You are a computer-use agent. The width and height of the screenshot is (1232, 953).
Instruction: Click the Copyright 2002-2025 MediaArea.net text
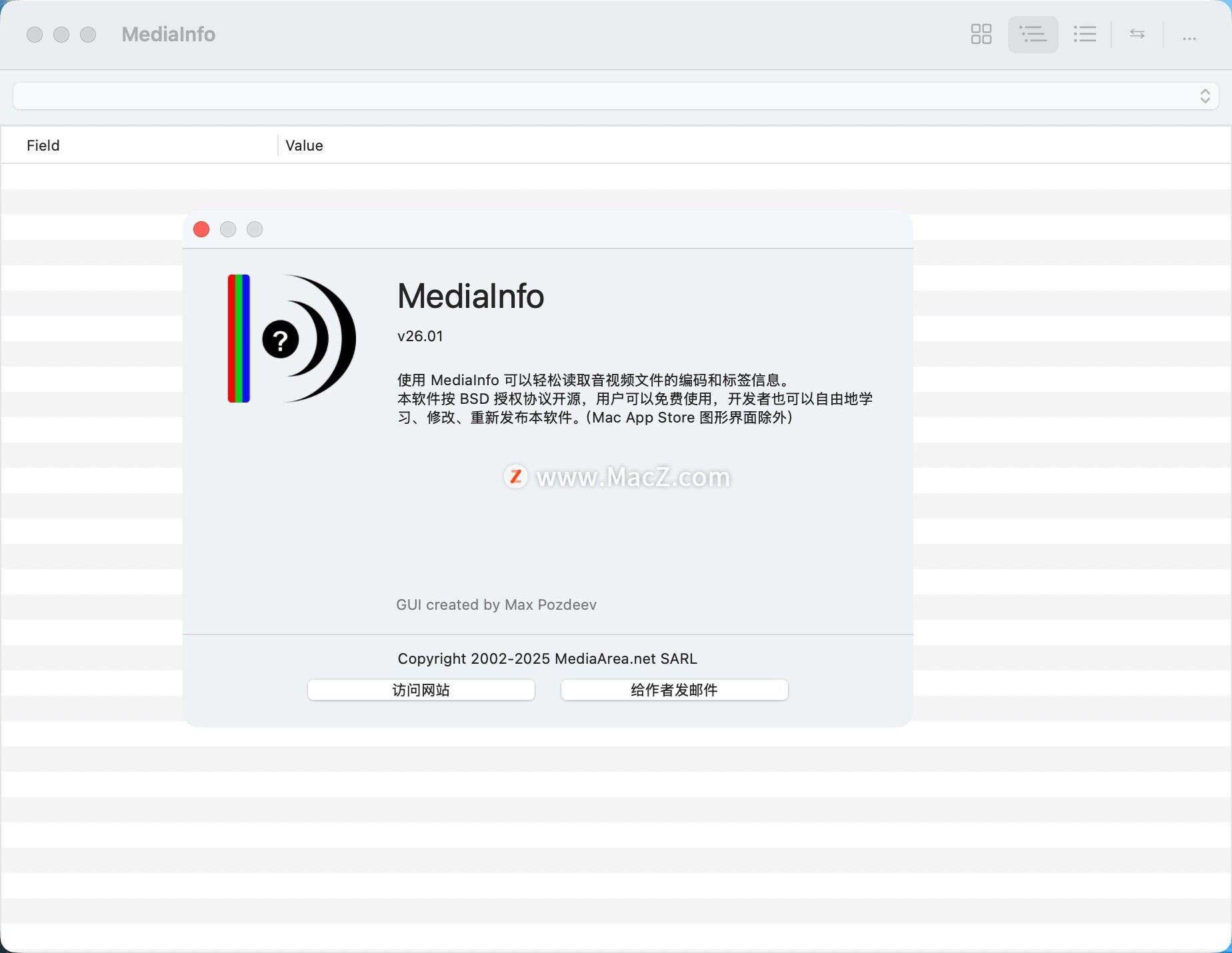coord(547,658)
